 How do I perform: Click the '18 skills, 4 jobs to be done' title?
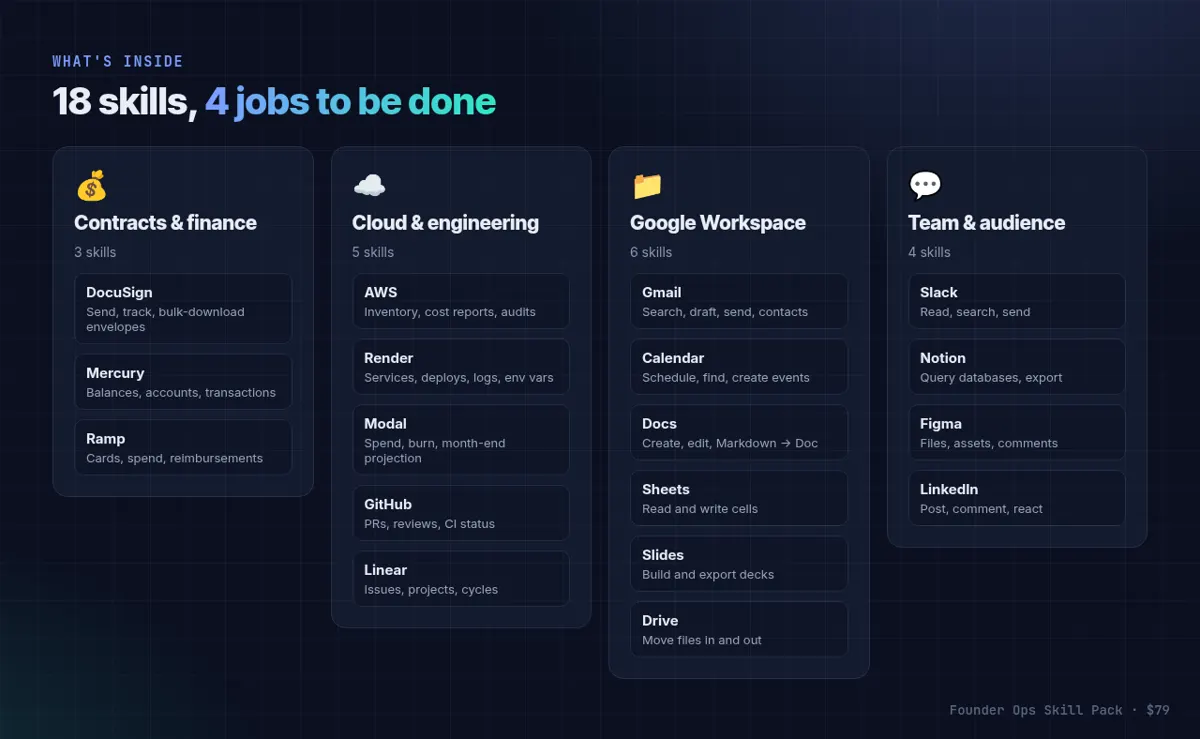(274, 102)
